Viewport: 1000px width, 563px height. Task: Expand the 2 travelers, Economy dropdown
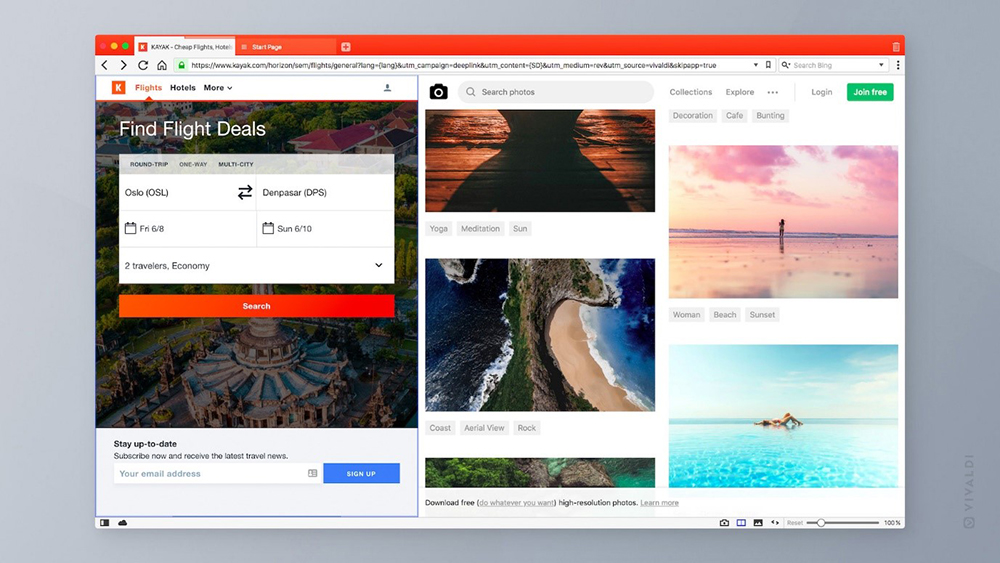(x=378, y=266)
